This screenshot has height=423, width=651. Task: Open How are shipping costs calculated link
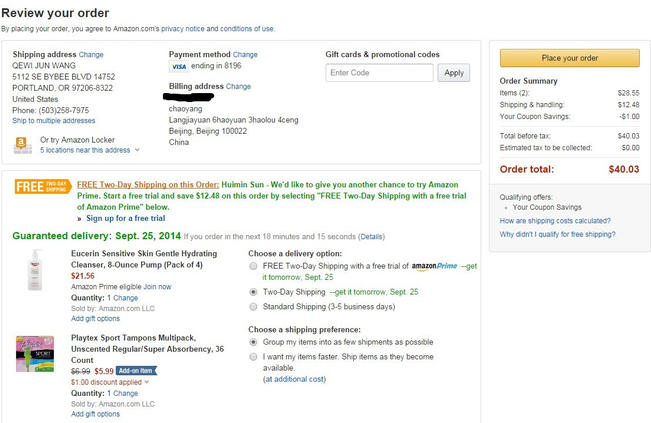pos(555,221)
